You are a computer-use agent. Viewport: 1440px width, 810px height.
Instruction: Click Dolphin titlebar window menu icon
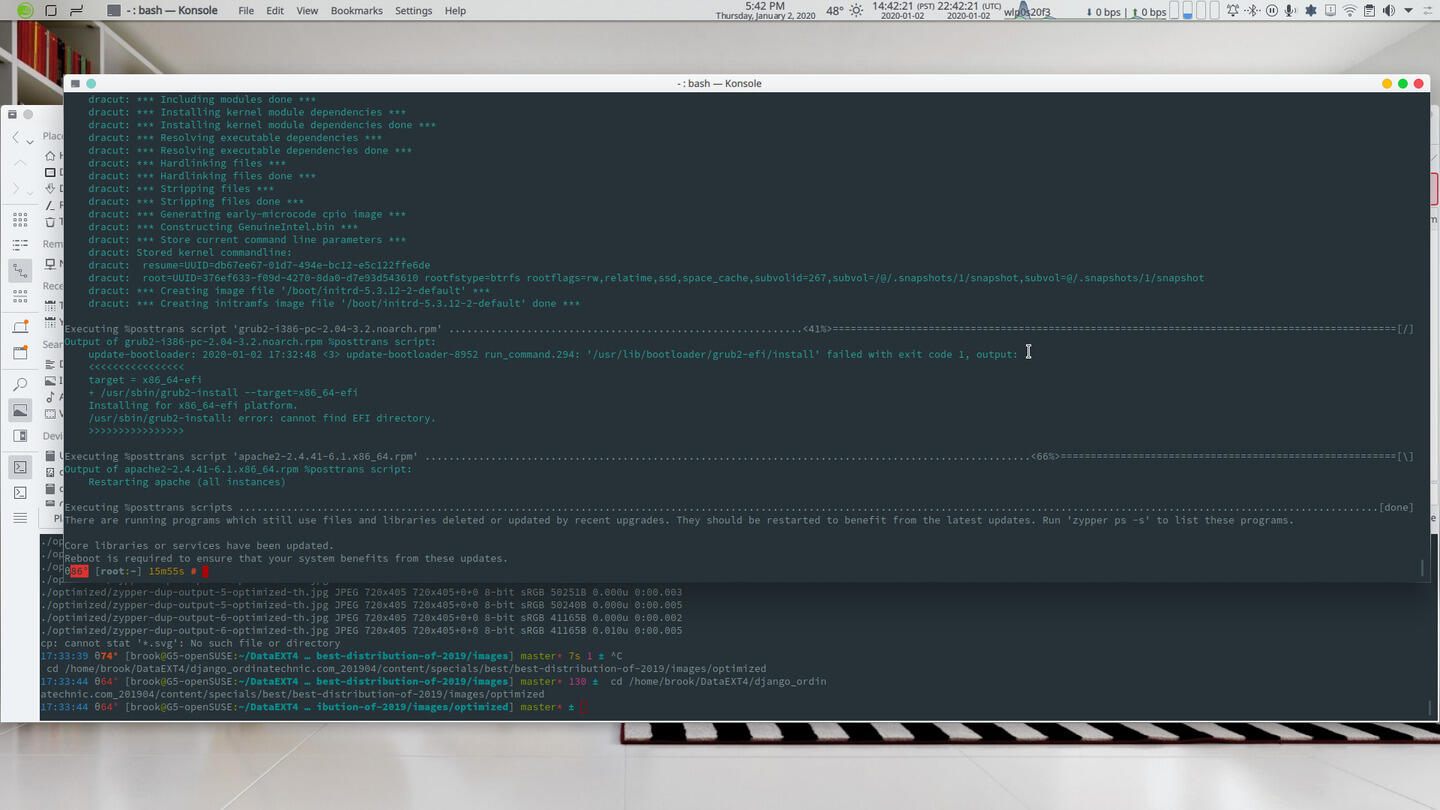tap(12, 114)
